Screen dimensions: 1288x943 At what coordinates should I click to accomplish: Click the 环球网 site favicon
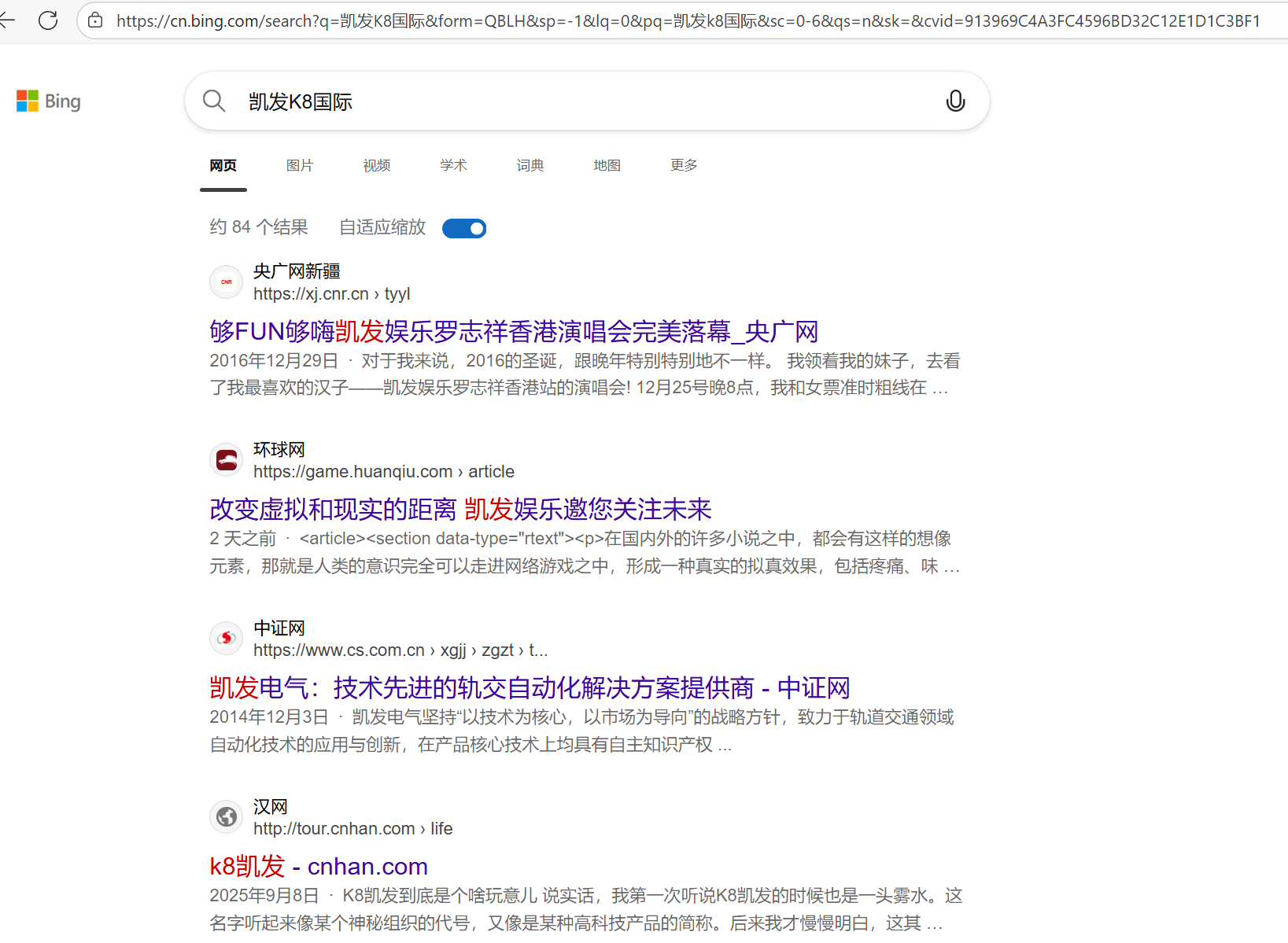227,460
